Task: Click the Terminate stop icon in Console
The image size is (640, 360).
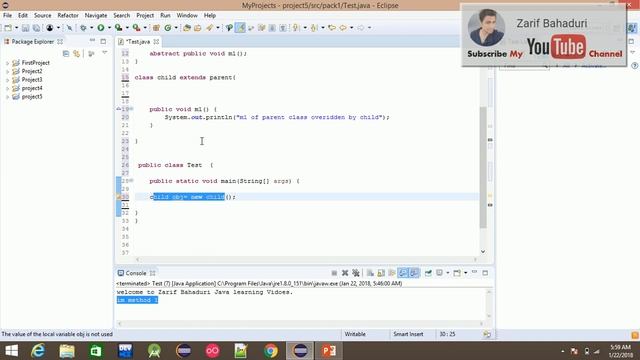Action: coord(334,273)
